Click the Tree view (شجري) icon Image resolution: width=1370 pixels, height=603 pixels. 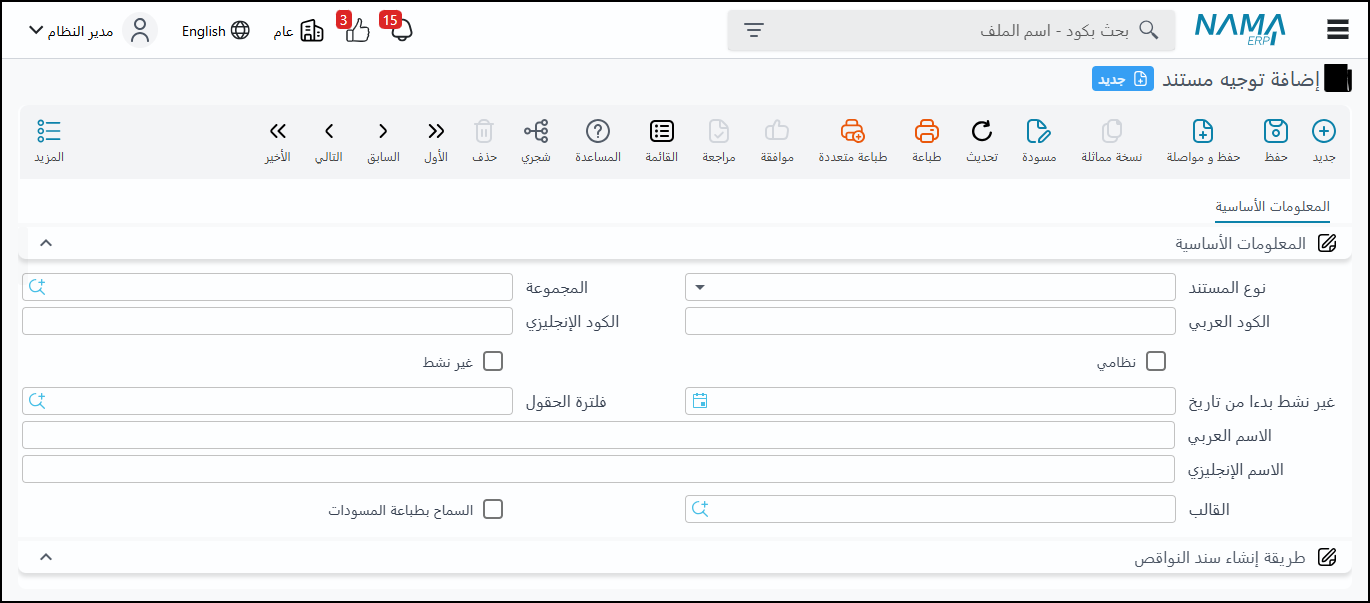tap(536, 131)
